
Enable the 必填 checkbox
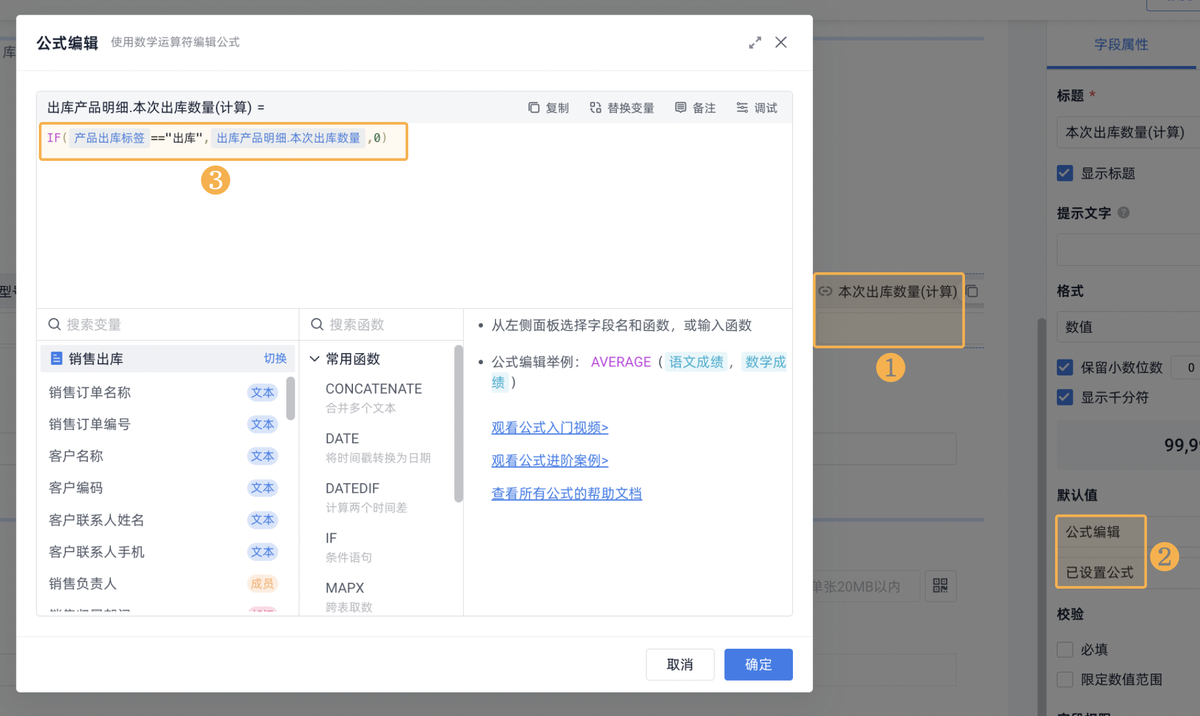point(1065,649)
